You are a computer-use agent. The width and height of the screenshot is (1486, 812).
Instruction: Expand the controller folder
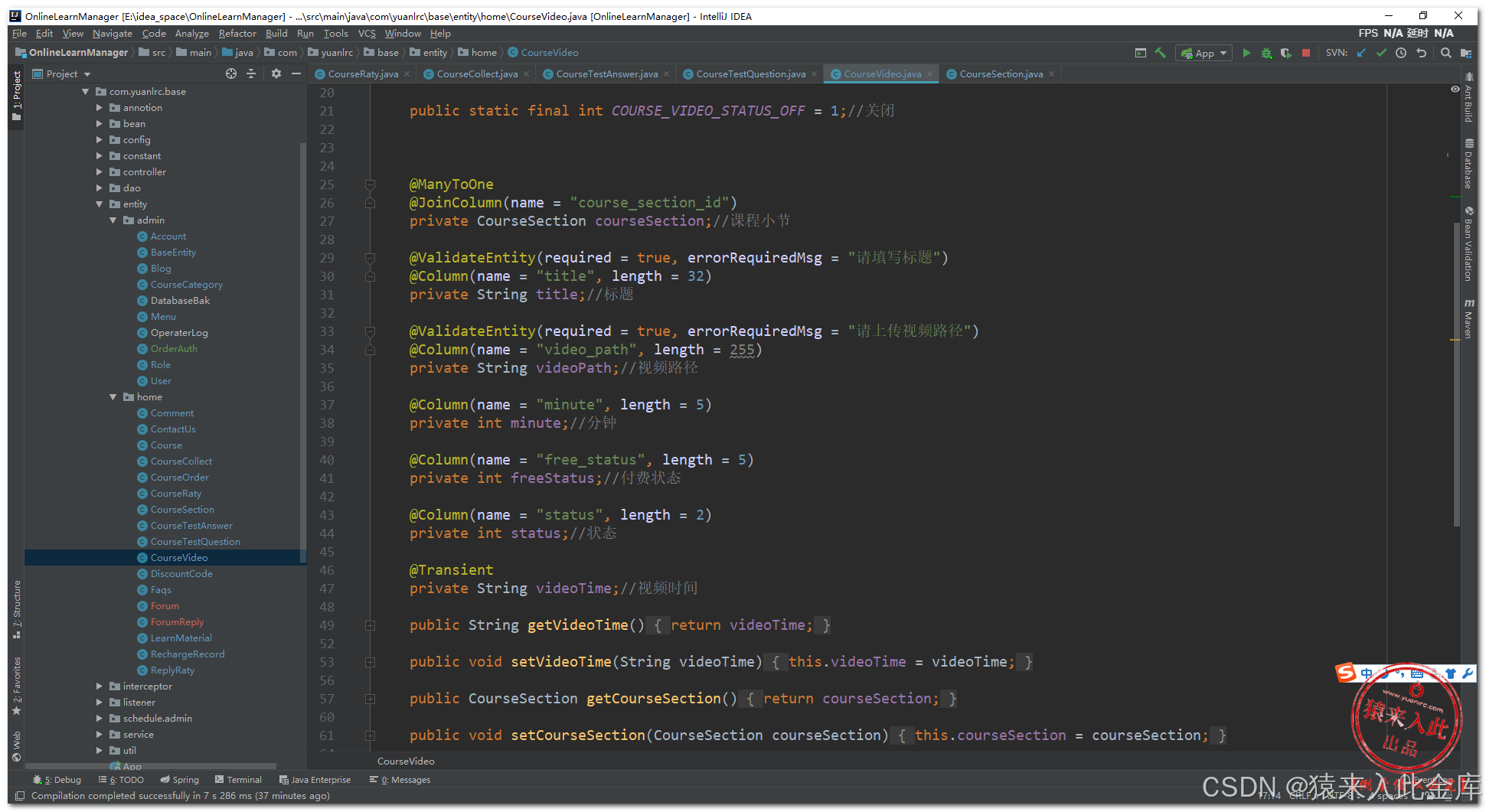pos(100,172)
